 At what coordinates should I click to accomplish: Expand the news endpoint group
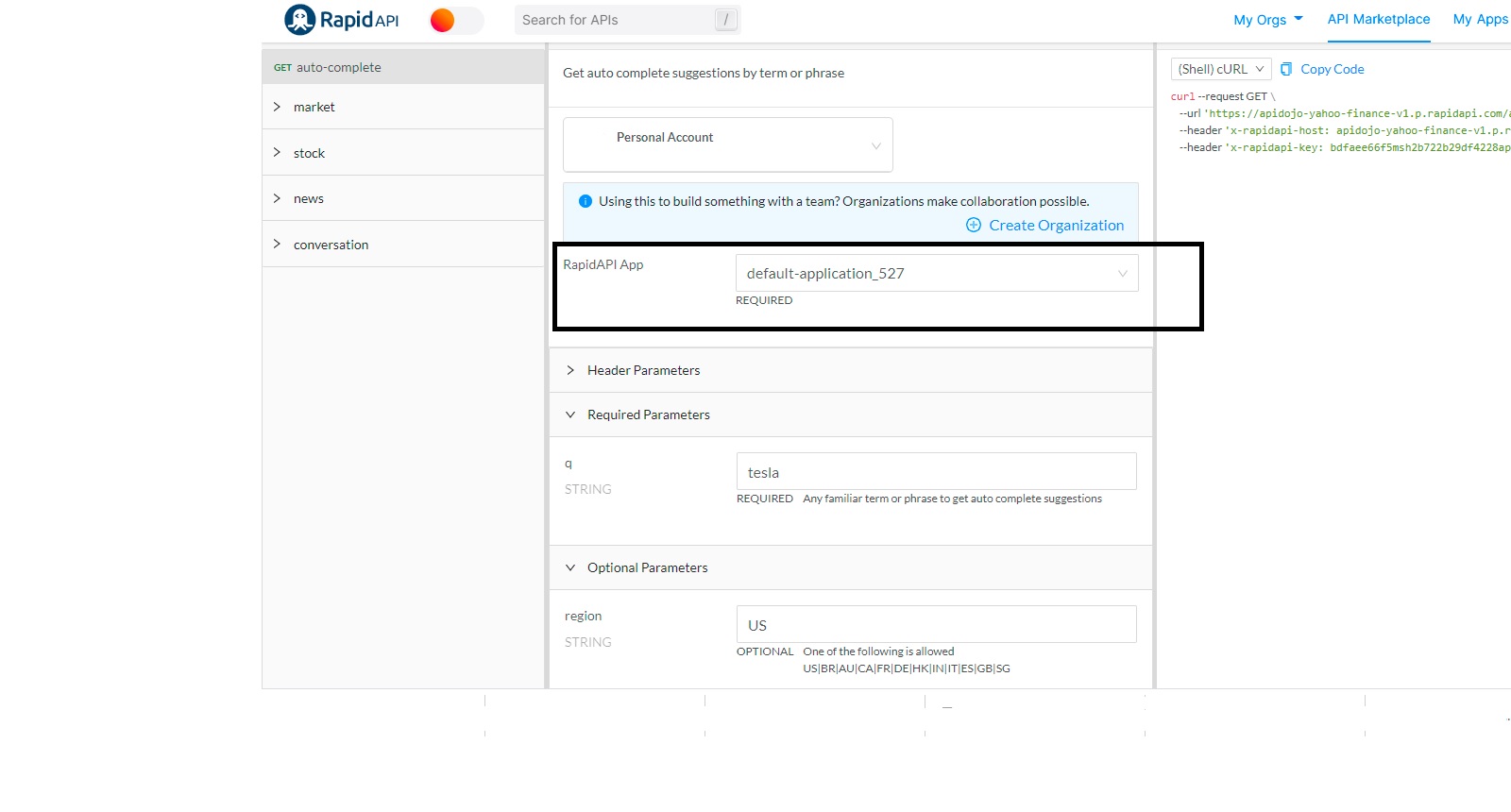click(403, 198)
